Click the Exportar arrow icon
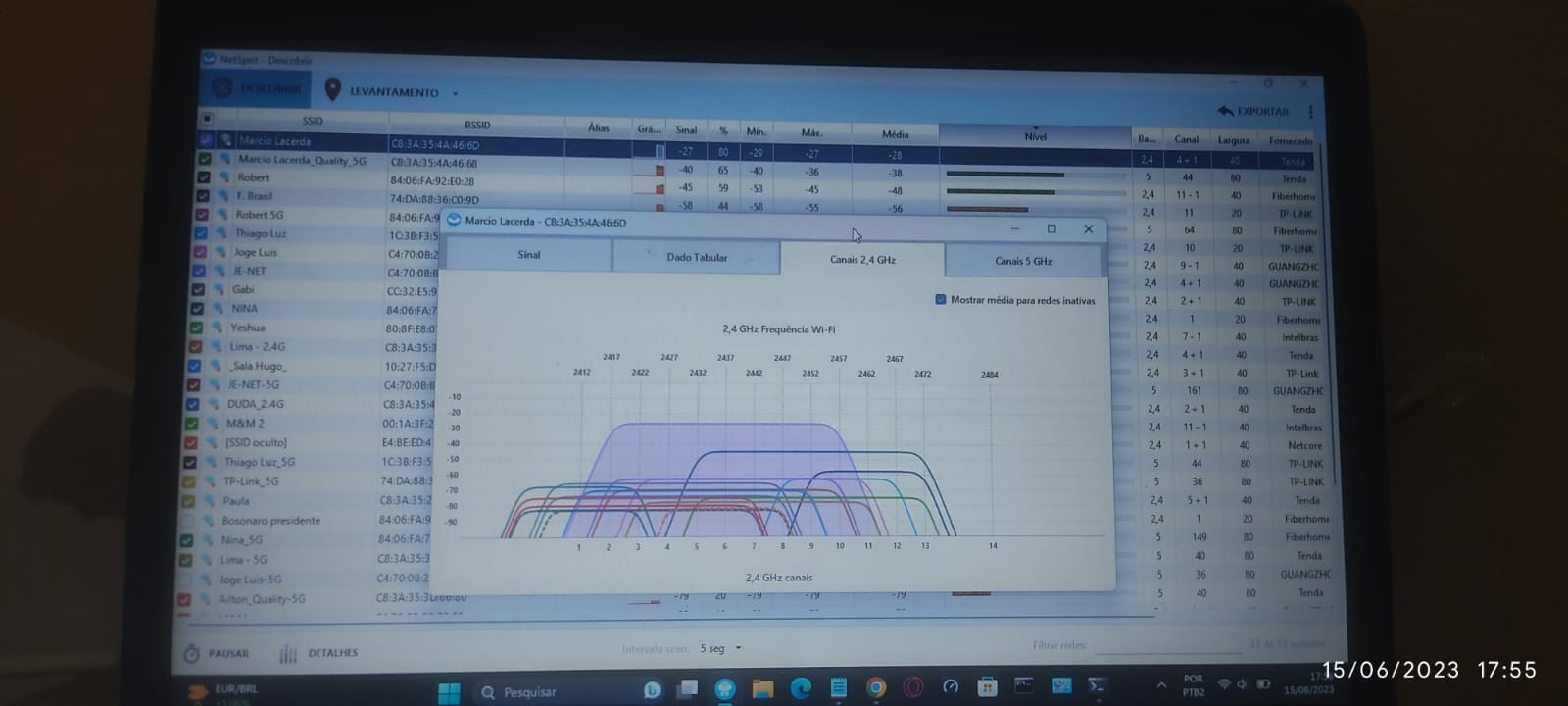This screenshot has width=1568, height=706. coord(1225,111)
